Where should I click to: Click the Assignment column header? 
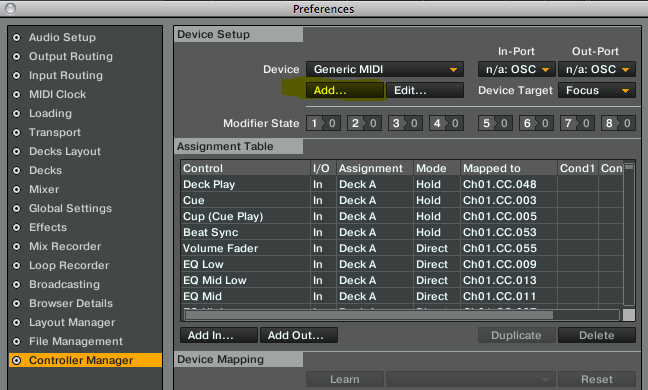pos(375,168)
